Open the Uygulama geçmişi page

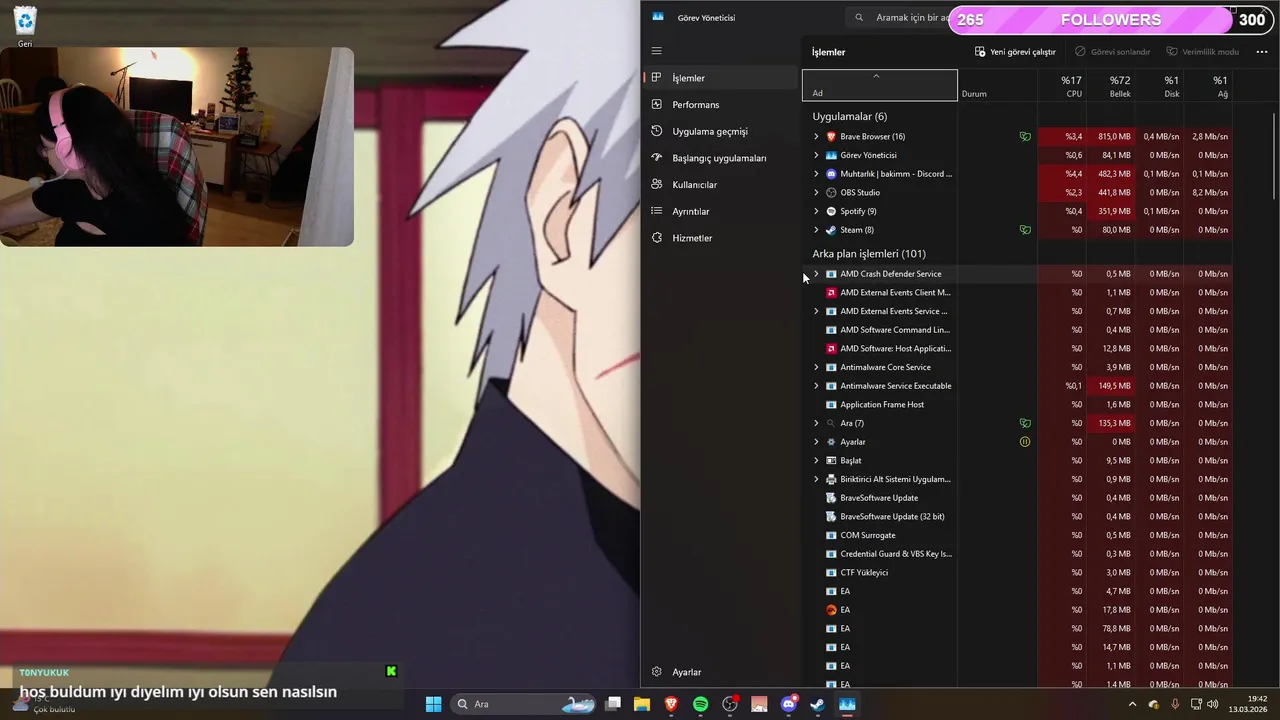coord(720,131)
